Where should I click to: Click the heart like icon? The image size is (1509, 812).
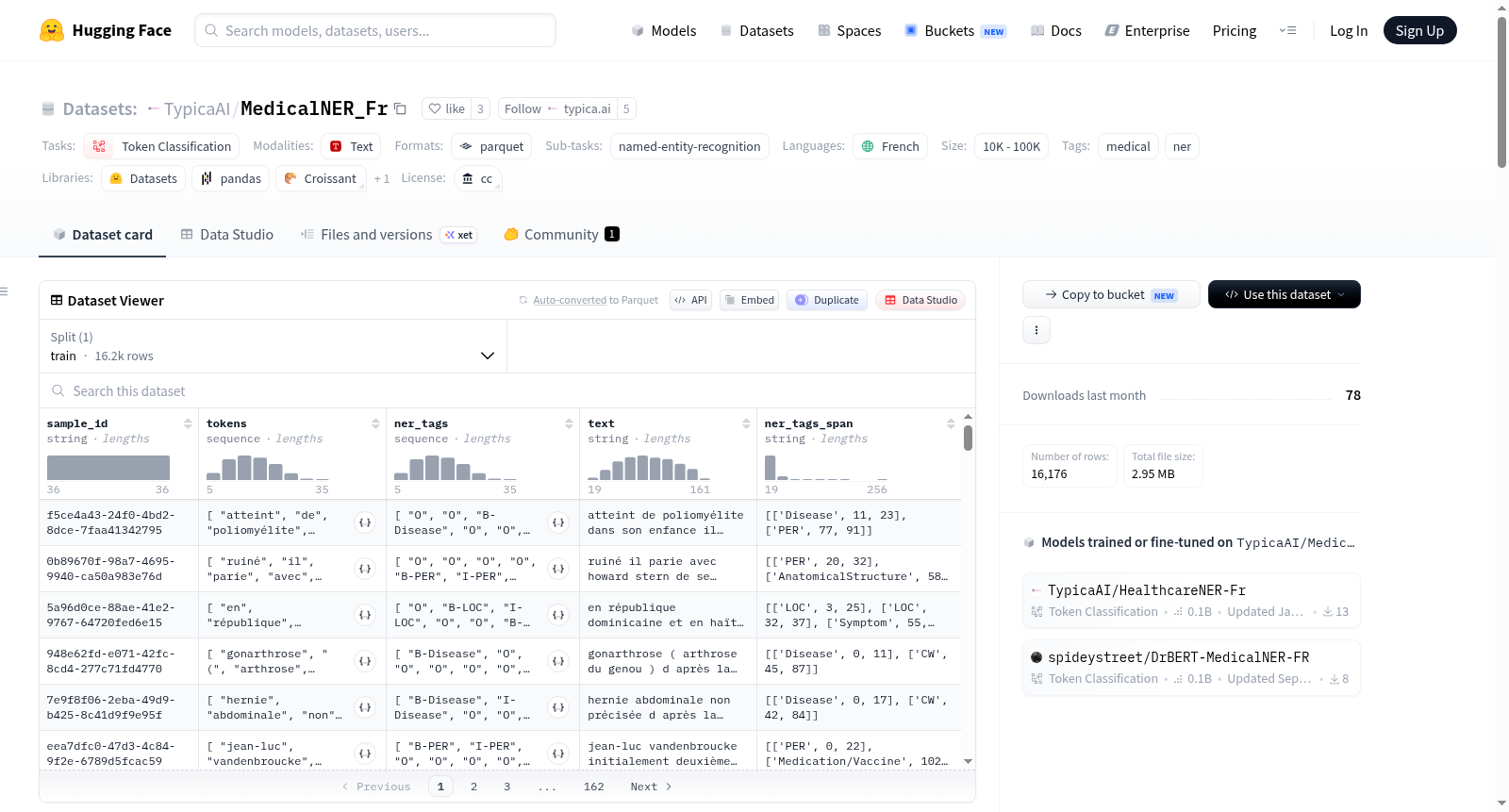pyautogui.click(x=435, y=108)
